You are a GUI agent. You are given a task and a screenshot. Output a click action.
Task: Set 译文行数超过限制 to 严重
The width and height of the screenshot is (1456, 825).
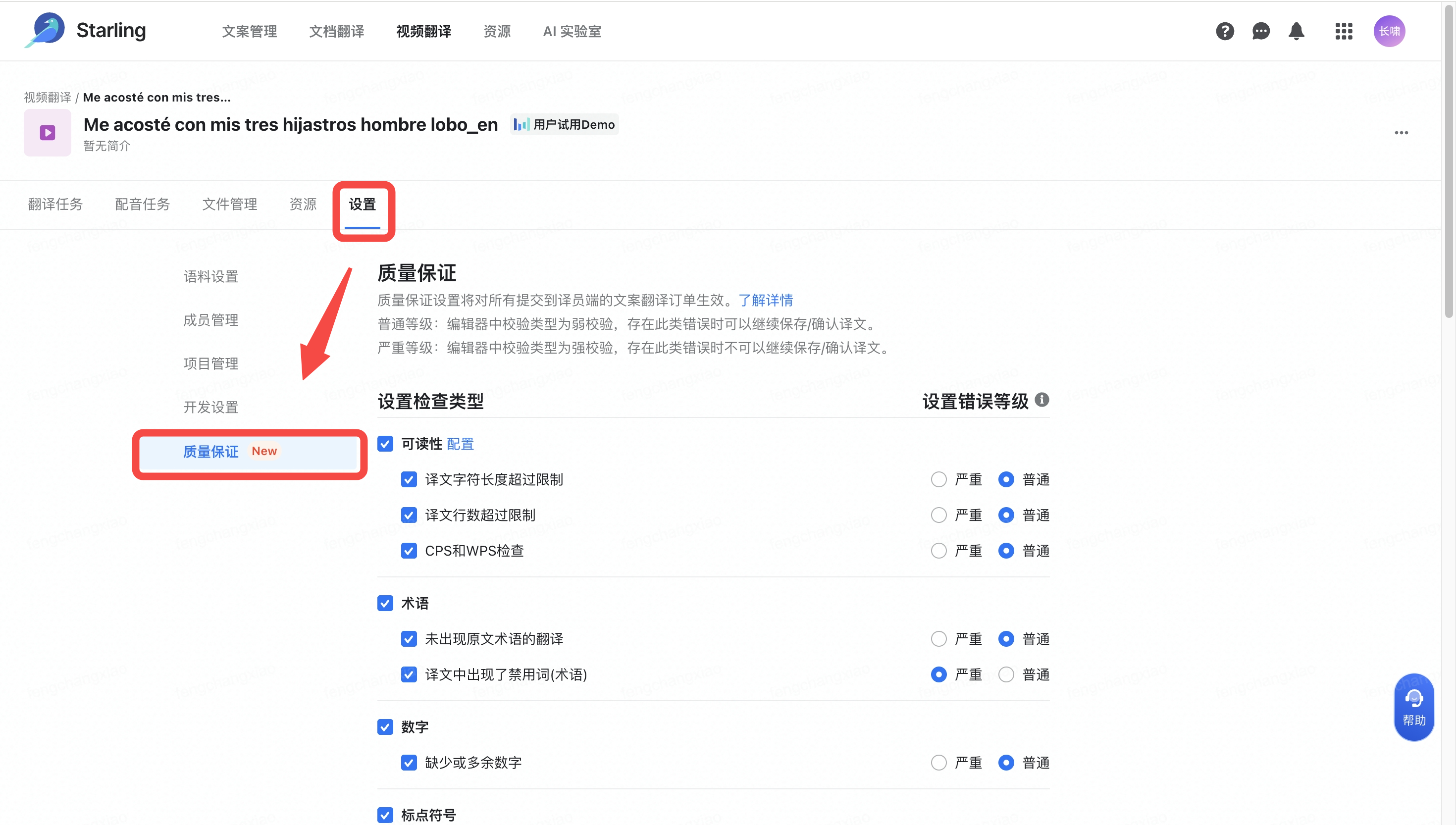(939, 515)
